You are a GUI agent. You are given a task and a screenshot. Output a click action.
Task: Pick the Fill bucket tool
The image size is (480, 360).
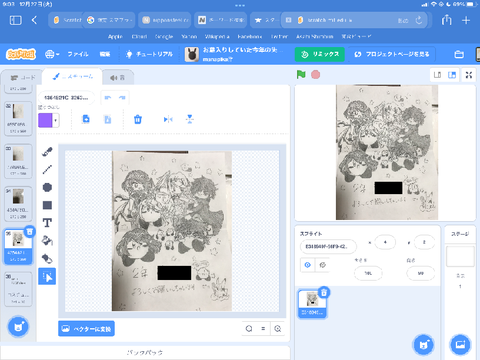pyautogui.click(x=47, y=241)
